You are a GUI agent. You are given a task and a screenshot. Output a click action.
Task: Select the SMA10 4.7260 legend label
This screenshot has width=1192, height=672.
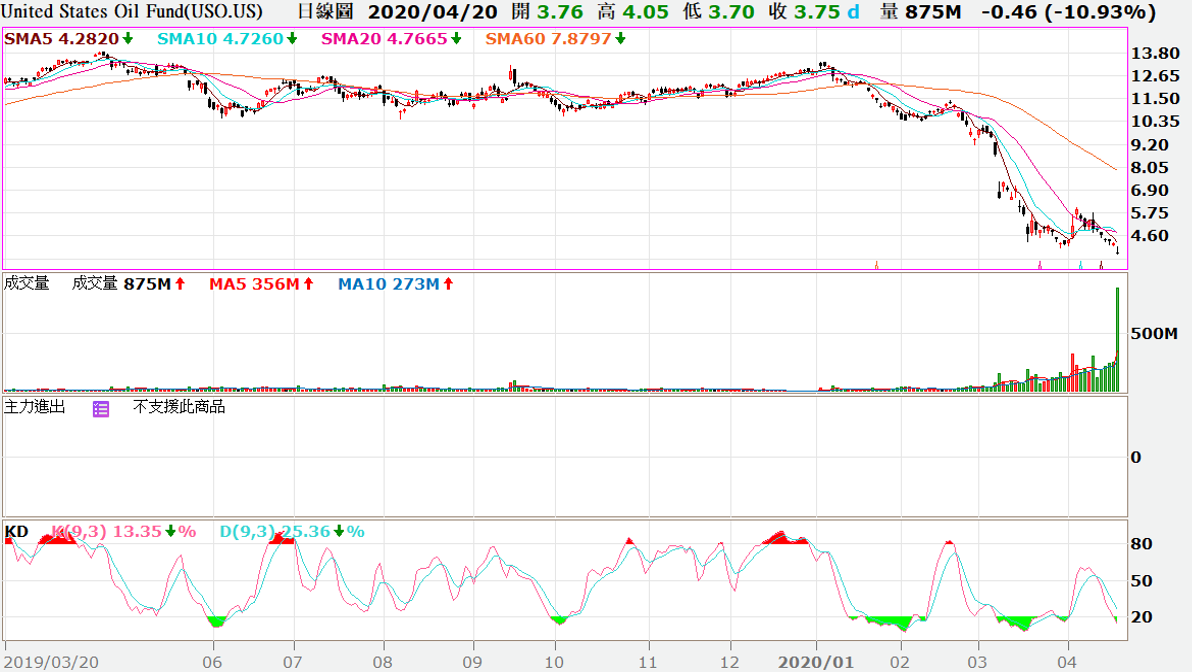click(222, 39)
